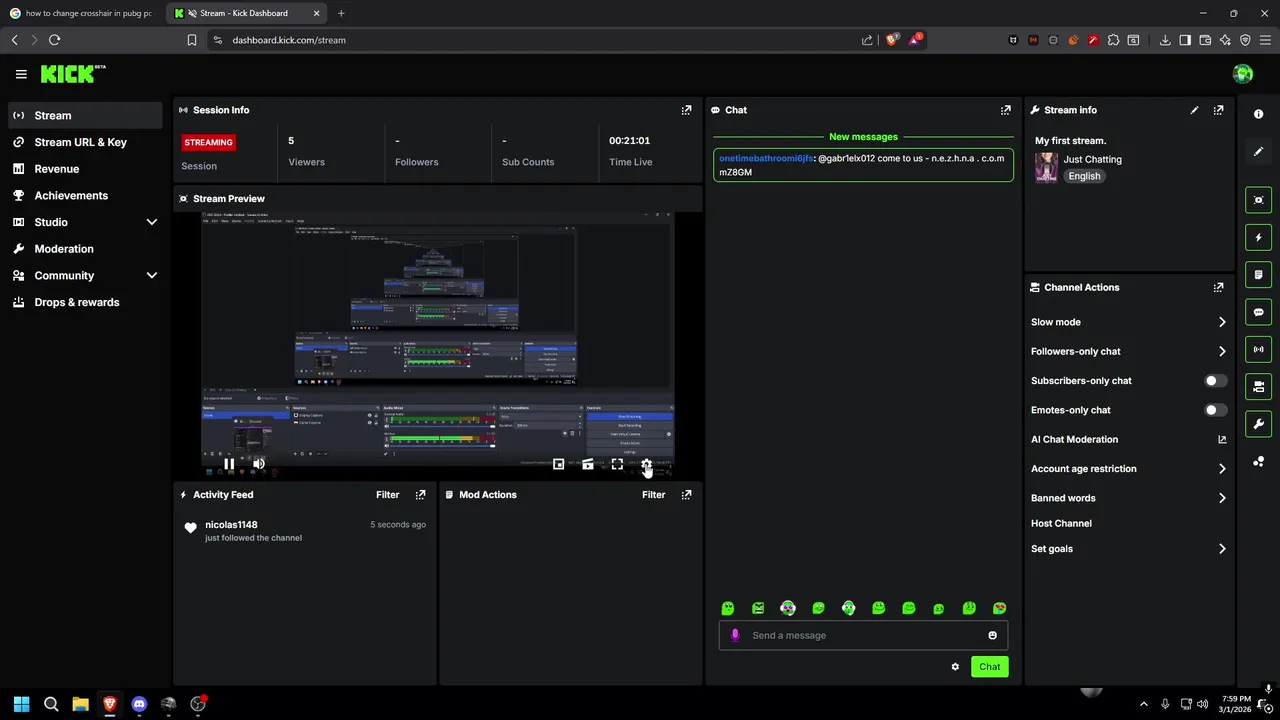Image resolution: width=1280 pixels, height=720 pixels.
Task: Open Discord from the taskbar
Action: click(x=139, y=704)
